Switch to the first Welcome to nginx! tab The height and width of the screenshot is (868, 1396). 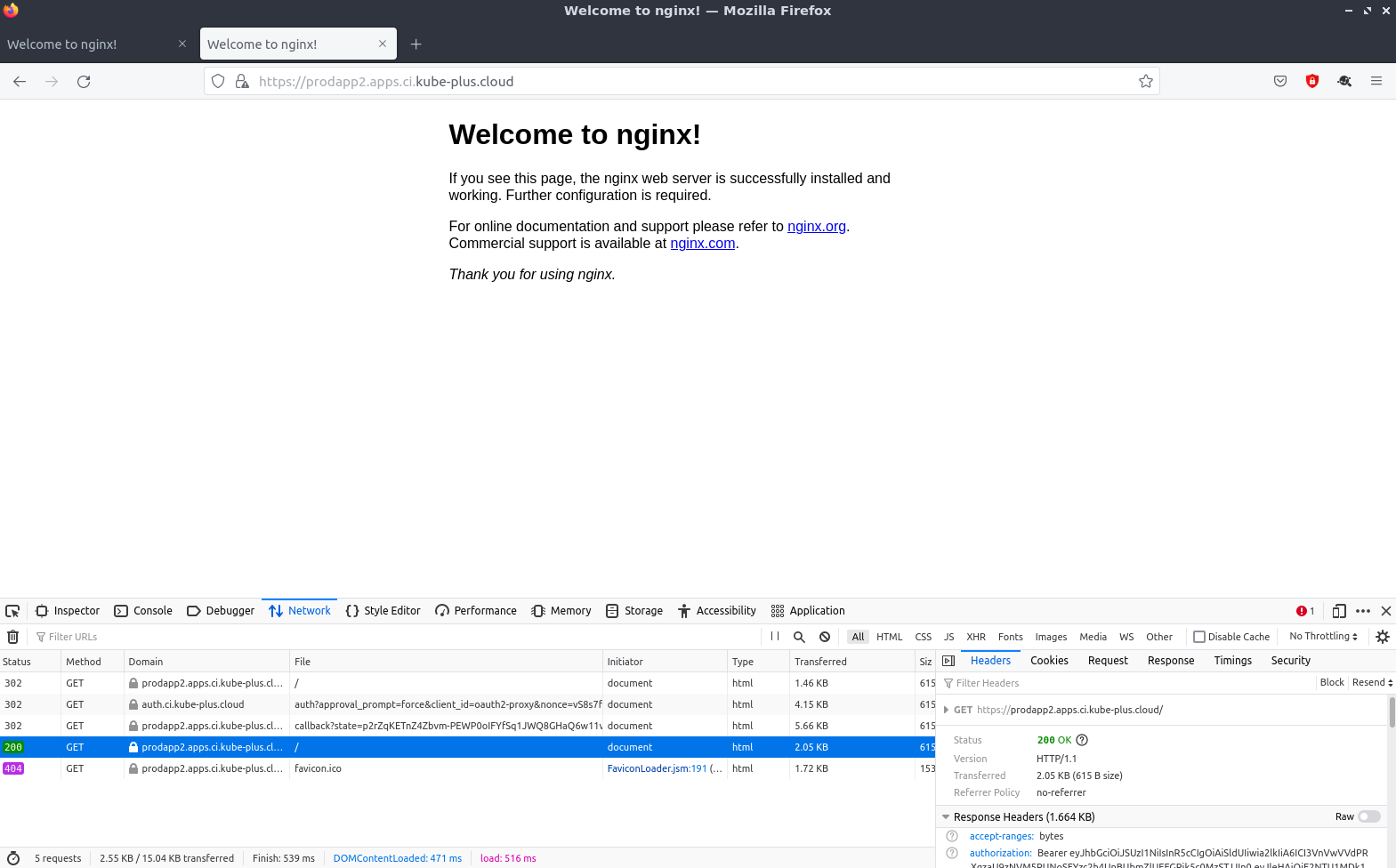click(x=96, y=44)
